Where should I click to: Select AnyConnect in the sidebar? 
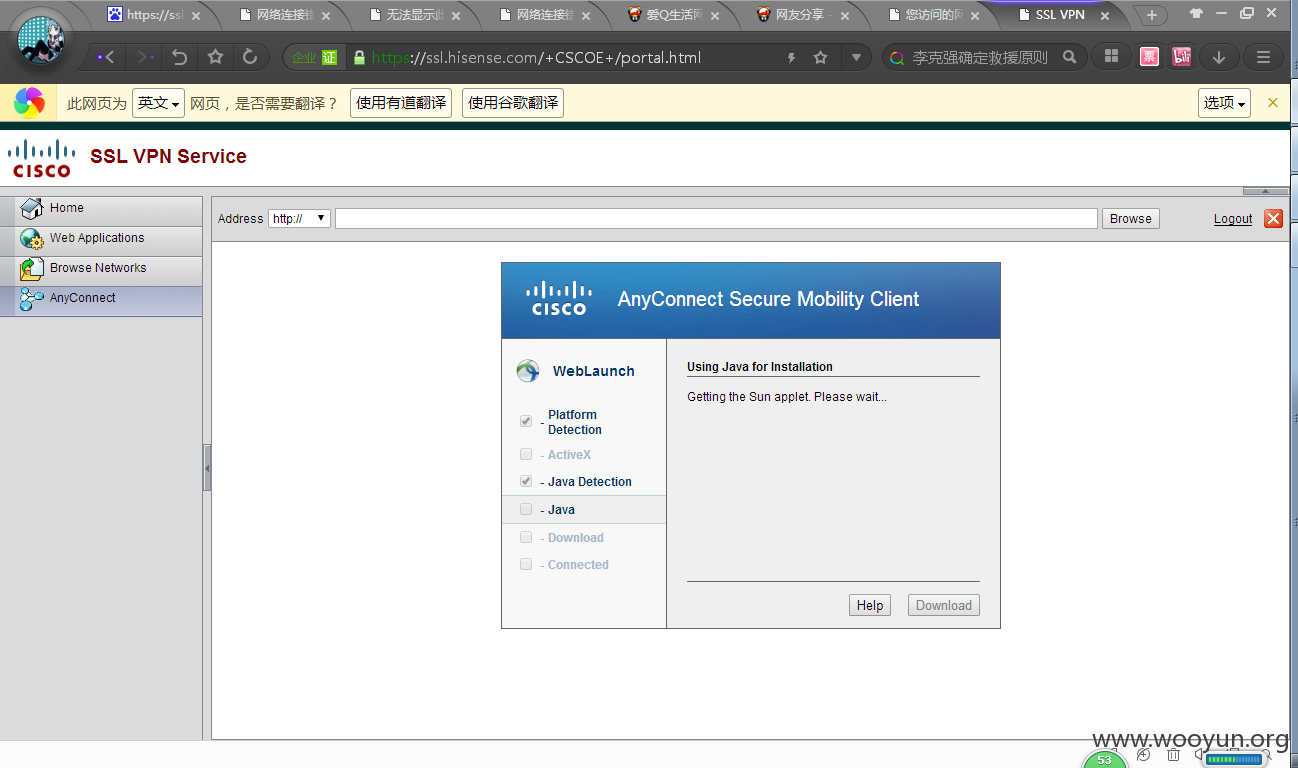pyautogui.click(x=101, y=301)
